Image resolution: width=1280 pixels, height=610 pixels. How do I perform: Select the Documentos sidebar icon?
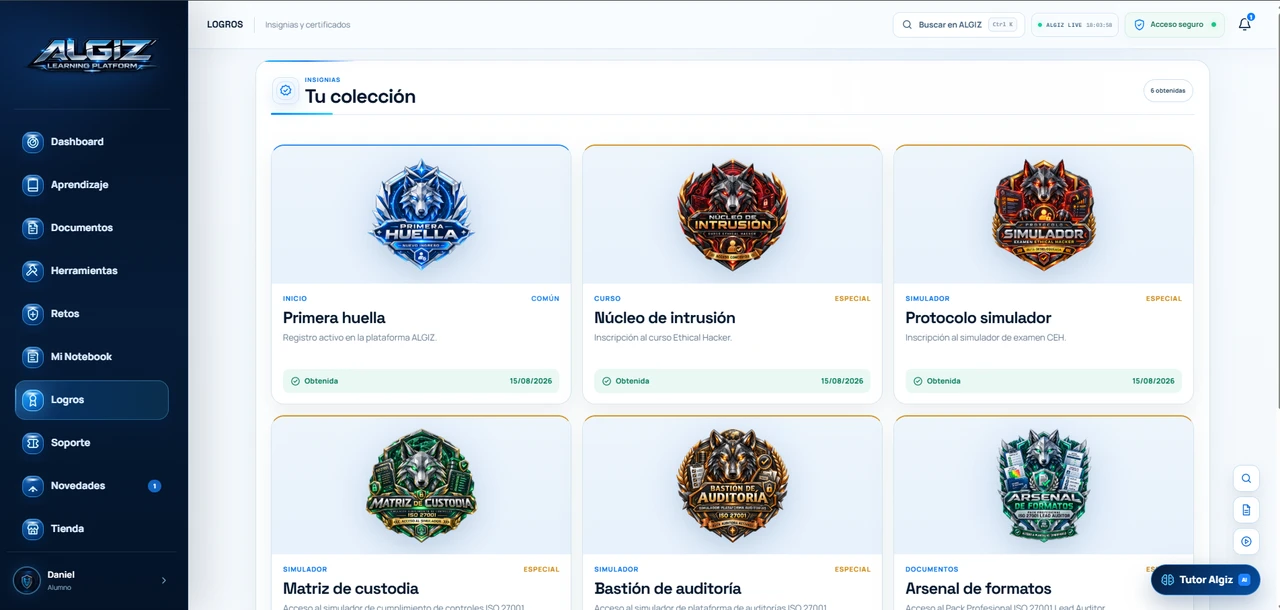click(33, 228)
